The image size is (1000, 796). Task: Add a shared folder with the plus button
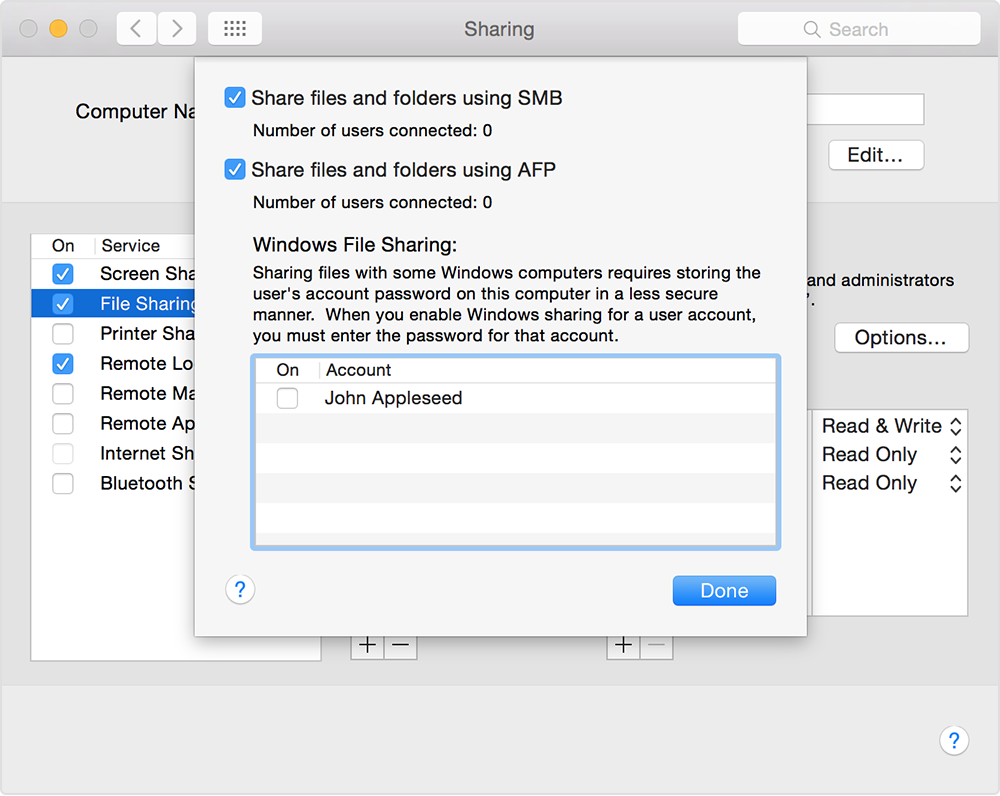(367, 645)
